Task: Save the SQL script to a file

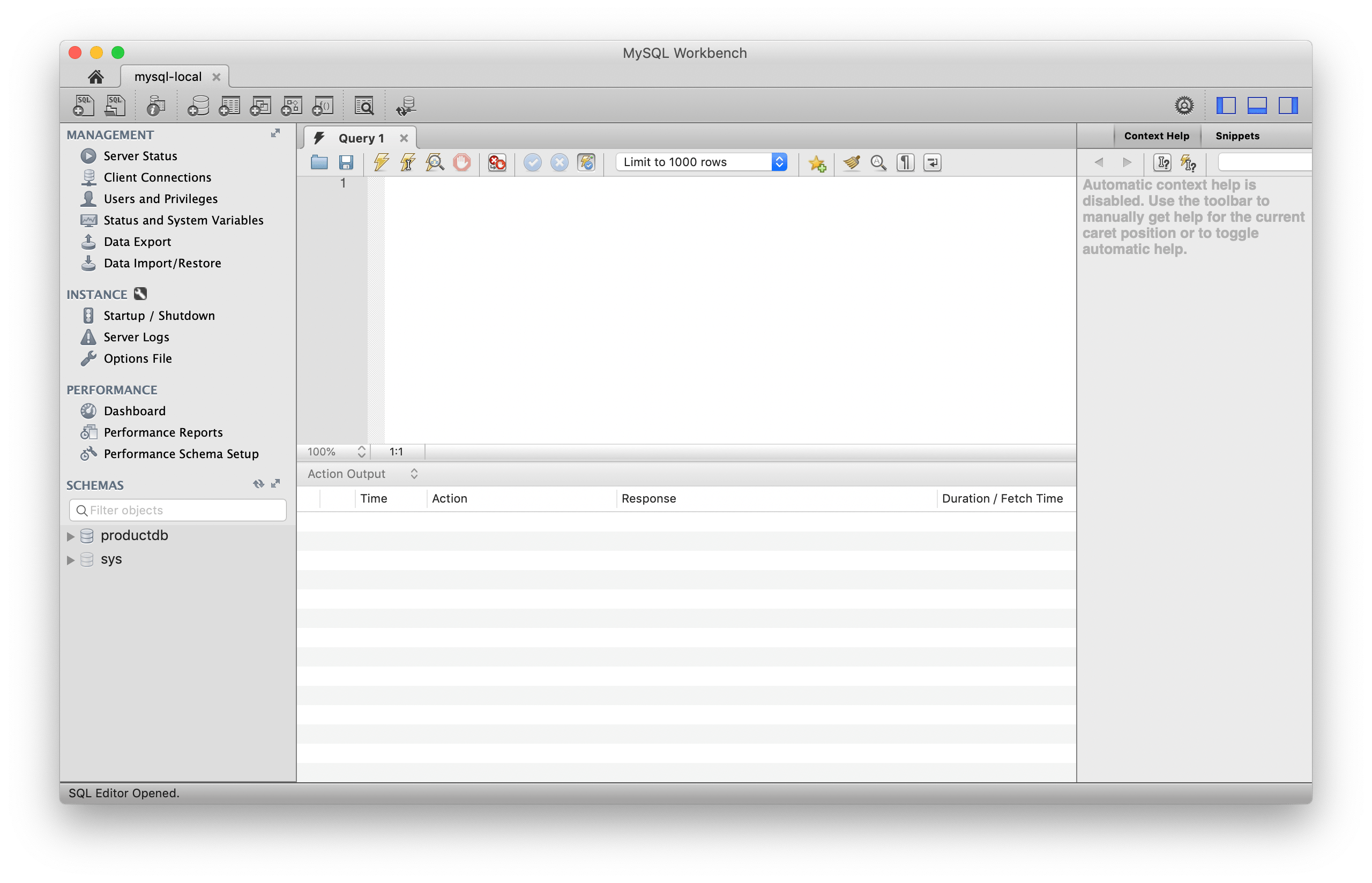Action: (x=345, y=162)
